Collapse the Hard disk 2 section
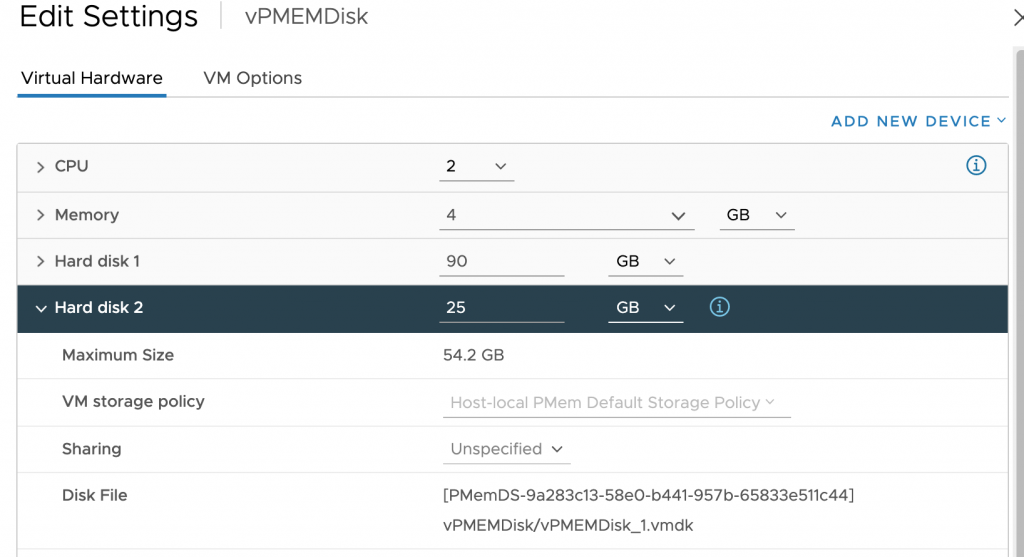Image resolution: width=1024 pixels, height=557 pixels. (41, 308)
